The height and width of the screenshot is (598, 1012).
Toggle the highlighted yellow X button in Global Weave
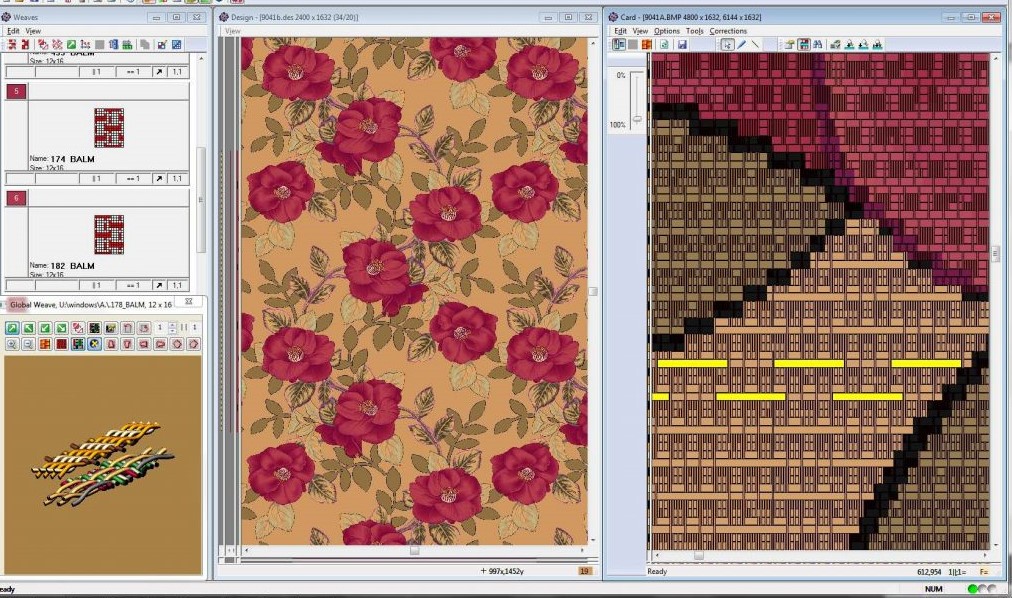tap(94, 344)
